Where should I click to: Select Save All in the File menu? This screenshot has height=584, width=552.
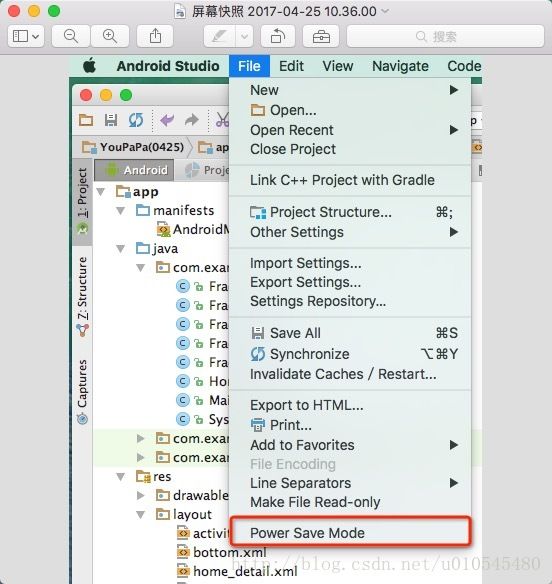point(350,333)
